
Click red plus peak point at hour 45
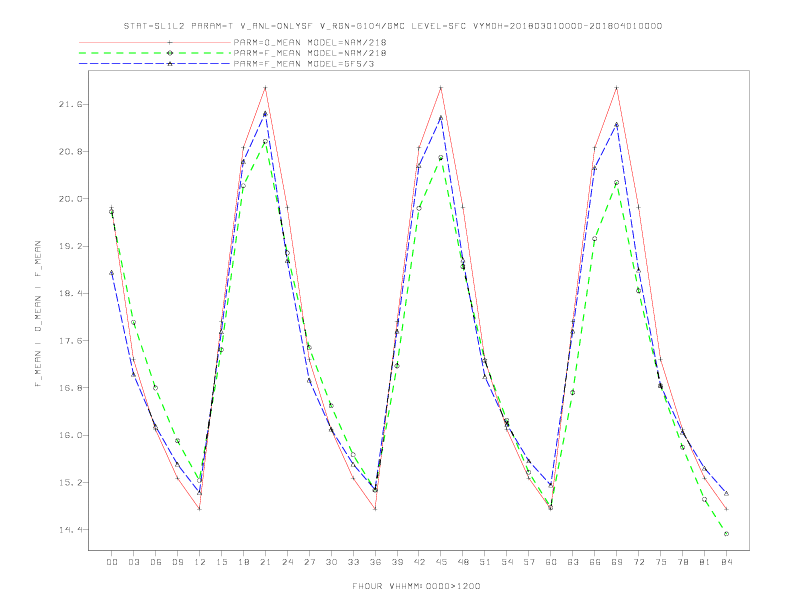pyautogui.click(x=441, y=88)
